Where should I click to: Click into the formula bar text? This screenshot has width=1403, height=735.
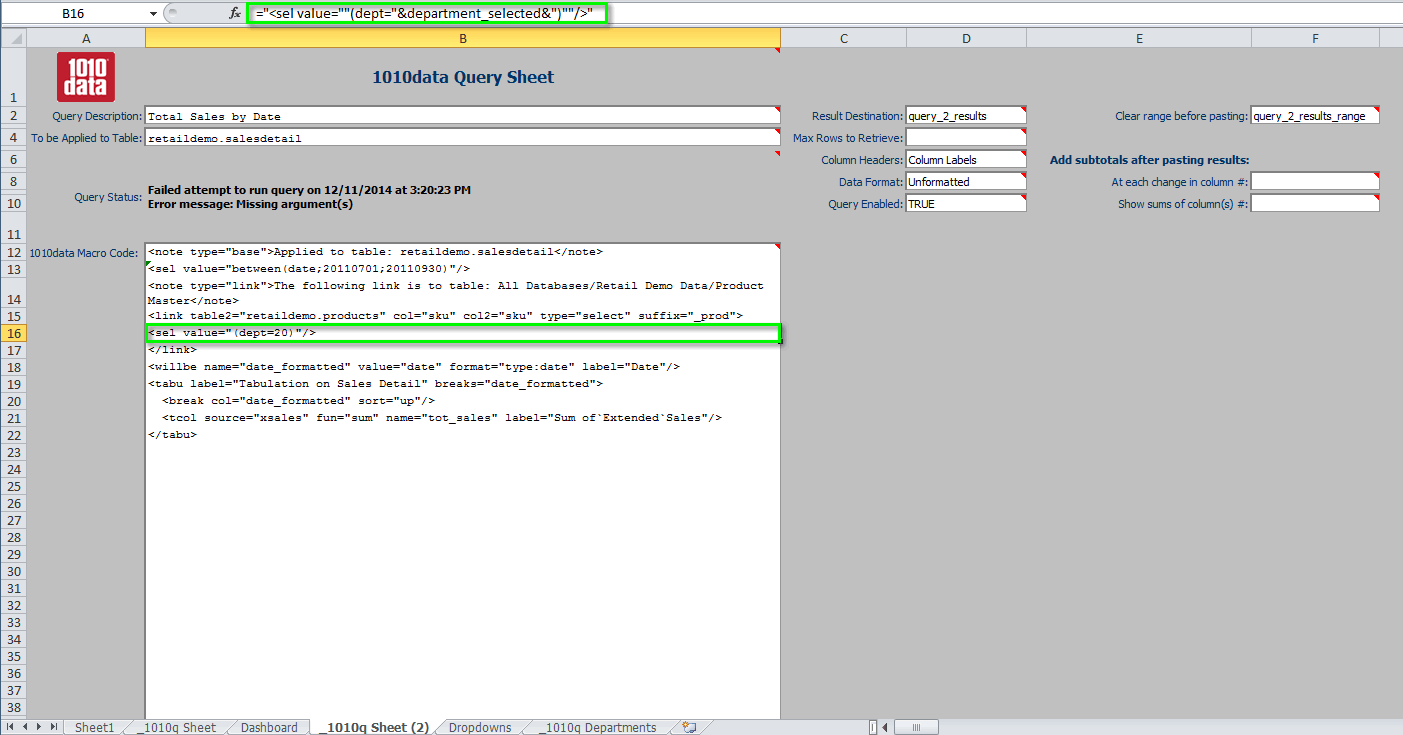425,13
